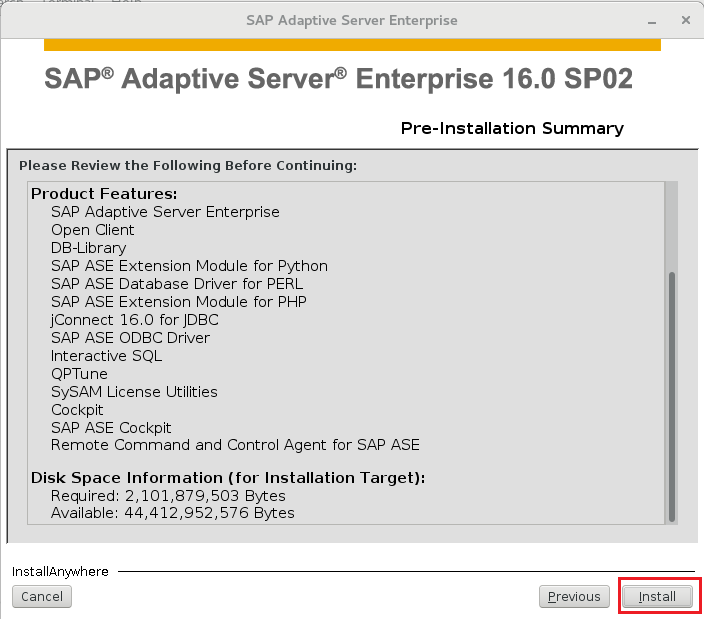Image resolution: width=704 pixels, height=619 pixels.
Task: Click the Install button
Action: pyautogui.click(x=657, y=596)
